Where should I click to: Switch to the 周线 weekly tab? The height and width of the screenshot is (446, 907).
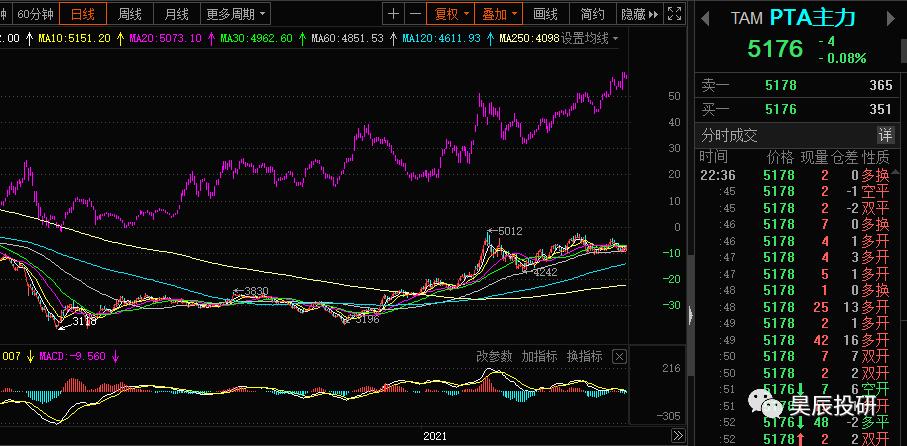(129, 14)
